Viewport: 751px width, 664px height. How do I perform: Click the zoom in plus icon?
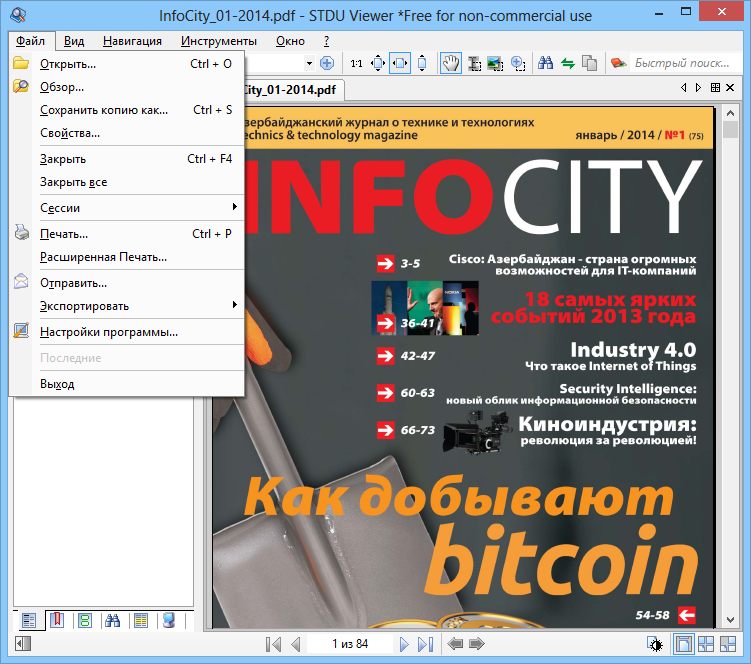tap(327, 63)
